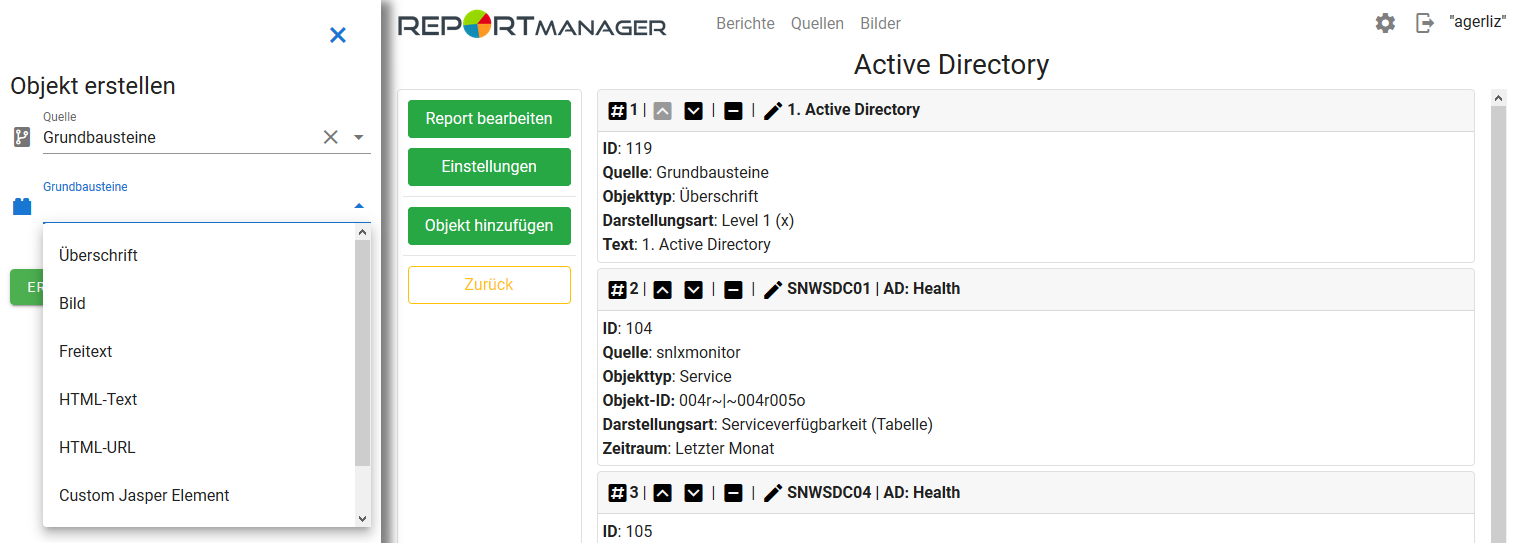Click the Einstellungen button
Screen dimensions: 1518x543
pyautogui.click(x=489, y=166)
